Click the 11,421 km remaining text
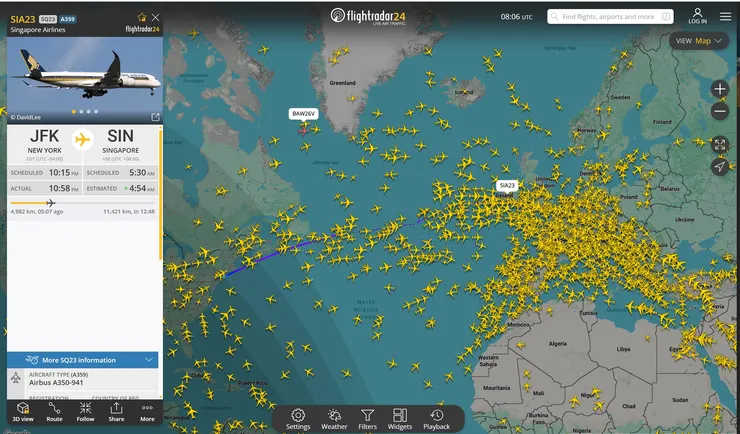 [129, 212]
